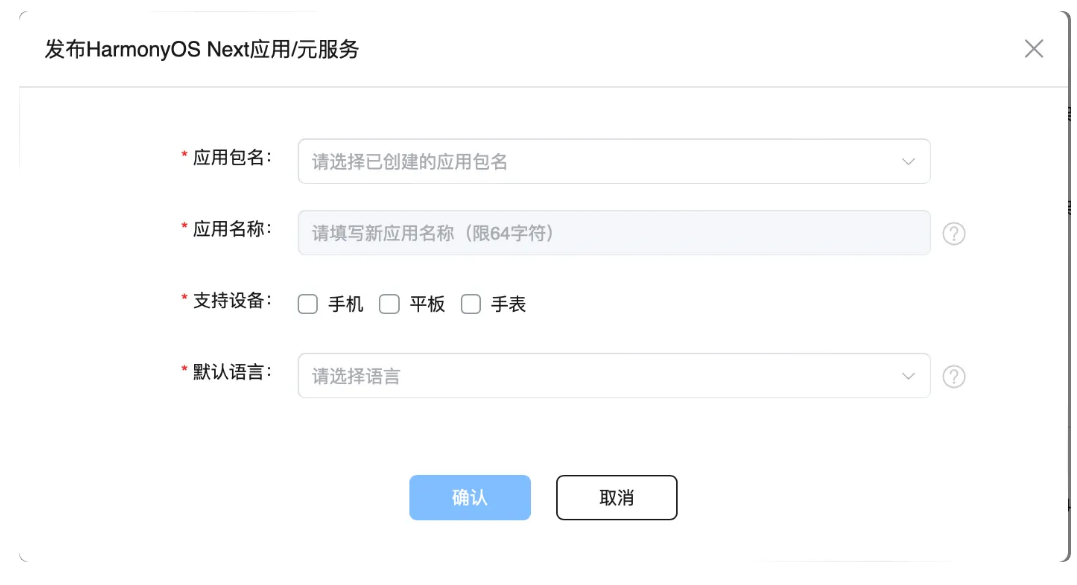Tick the 平板 device checkbox
Screen dimensions: 1077x585
pyautogui.click(x=389, y=305)
